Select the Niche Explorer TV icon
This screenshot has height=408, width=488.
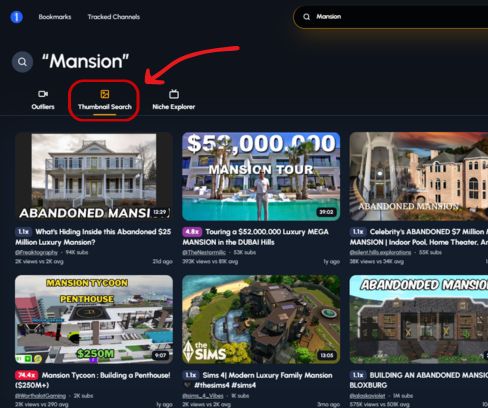click(174, 94)
